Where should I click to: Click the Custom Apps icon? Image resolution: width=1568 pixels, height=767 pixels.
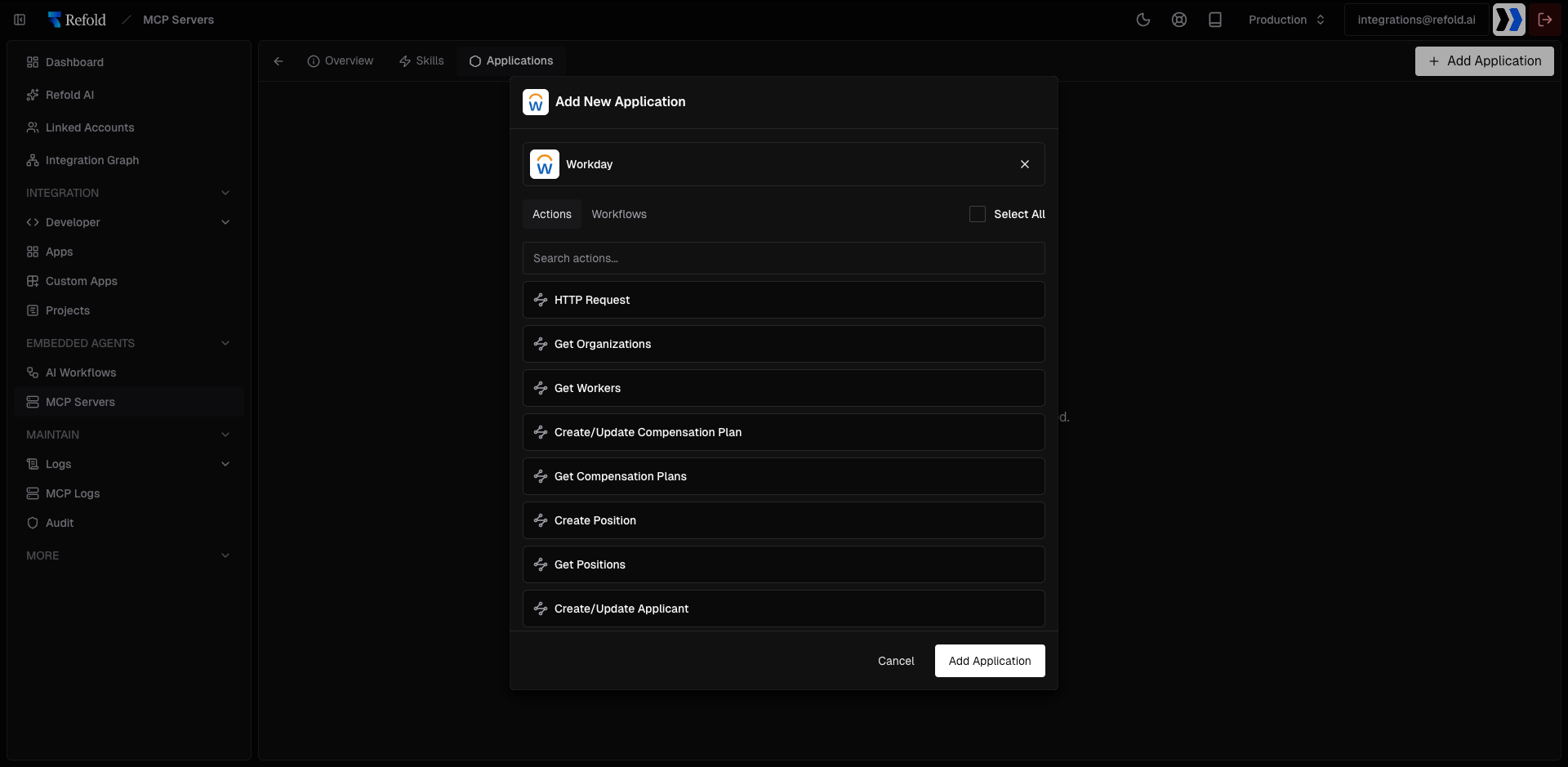pos(33,281)
